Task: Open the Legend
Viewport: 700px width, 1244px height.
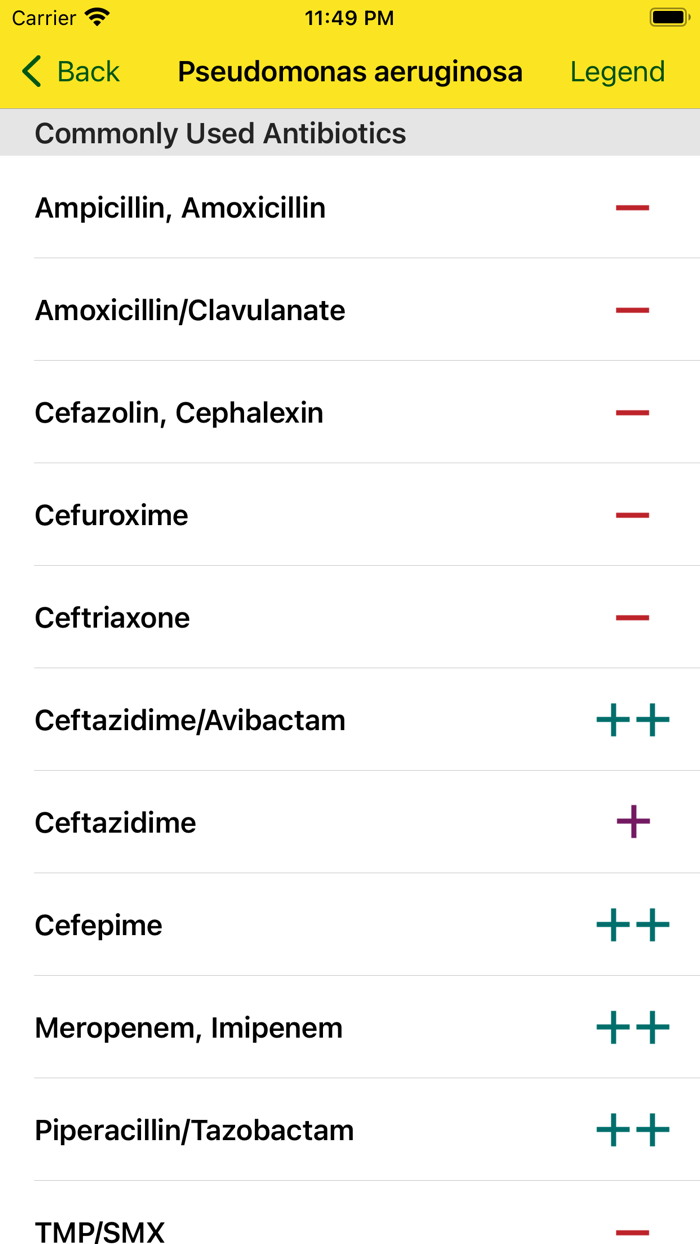Action: click(x=617, y=71)
